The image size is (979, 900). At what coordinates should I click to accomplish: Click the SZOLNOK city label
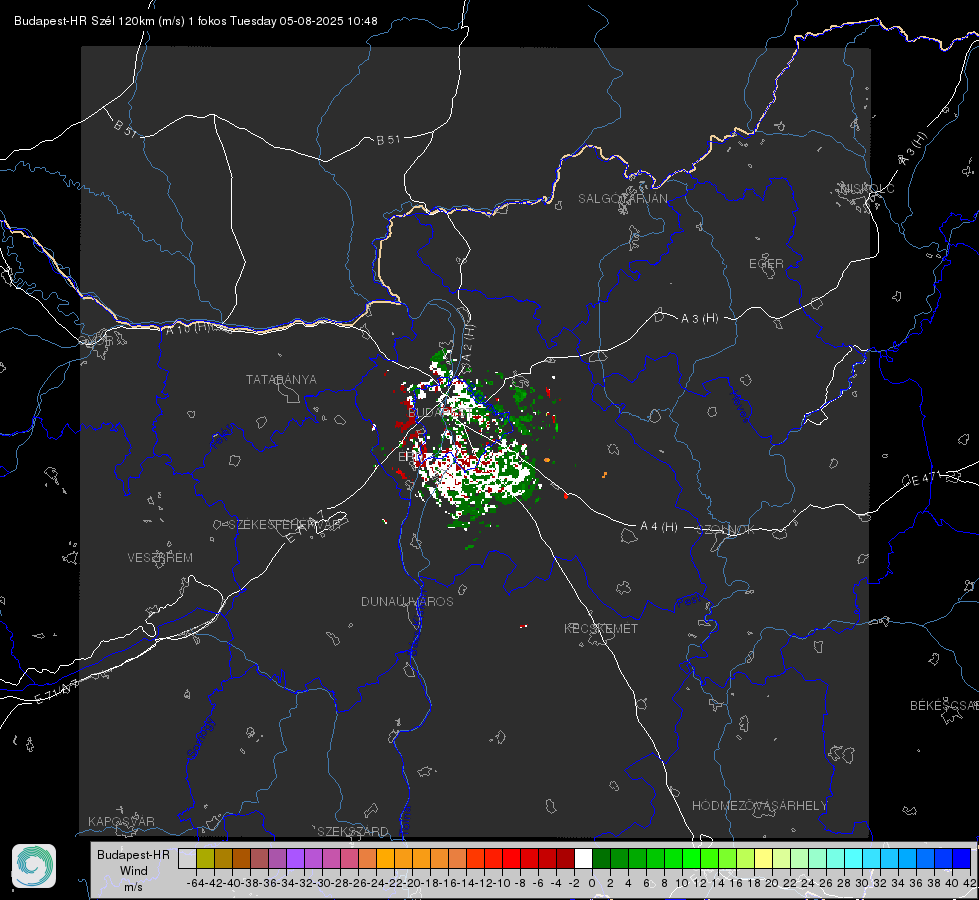click(x=726, y=530)
